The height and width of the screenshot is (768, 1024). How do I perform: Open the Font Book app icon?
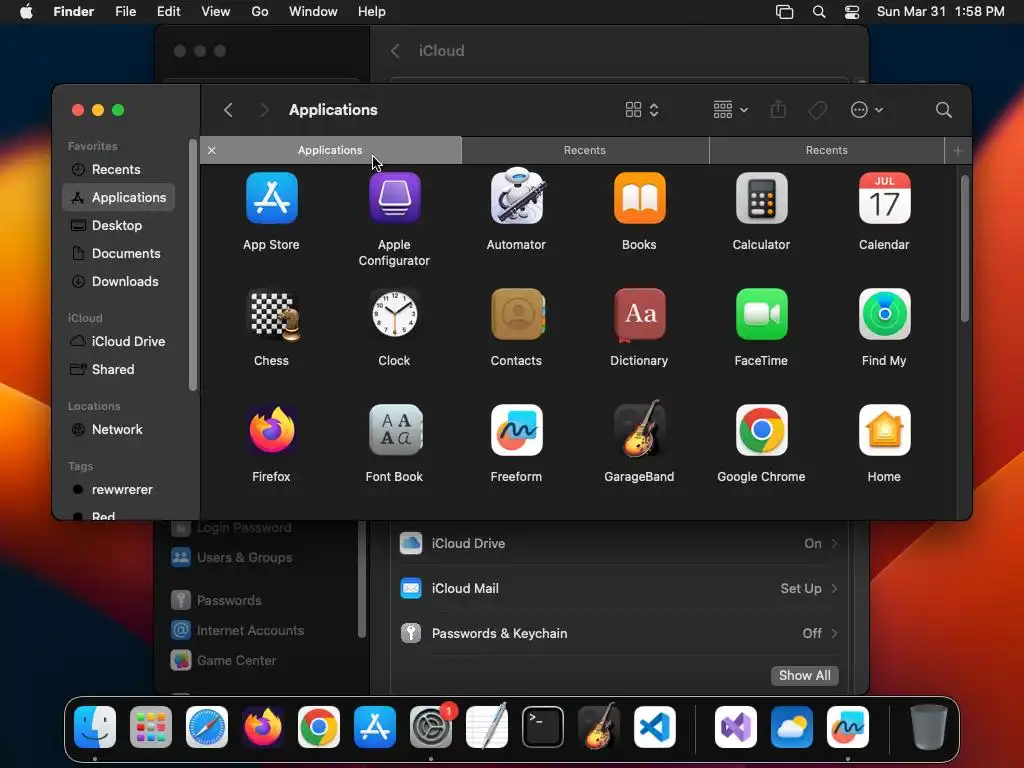pyautogui.click(x=395, y=430)
